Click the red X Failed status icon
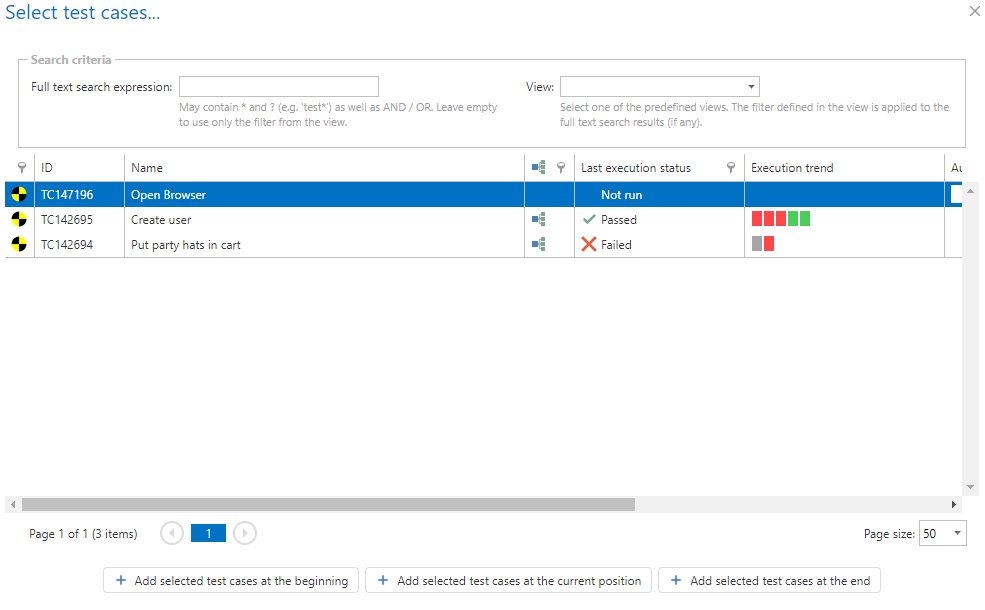This screenshot has height=610, width=985. coord(589,245)
